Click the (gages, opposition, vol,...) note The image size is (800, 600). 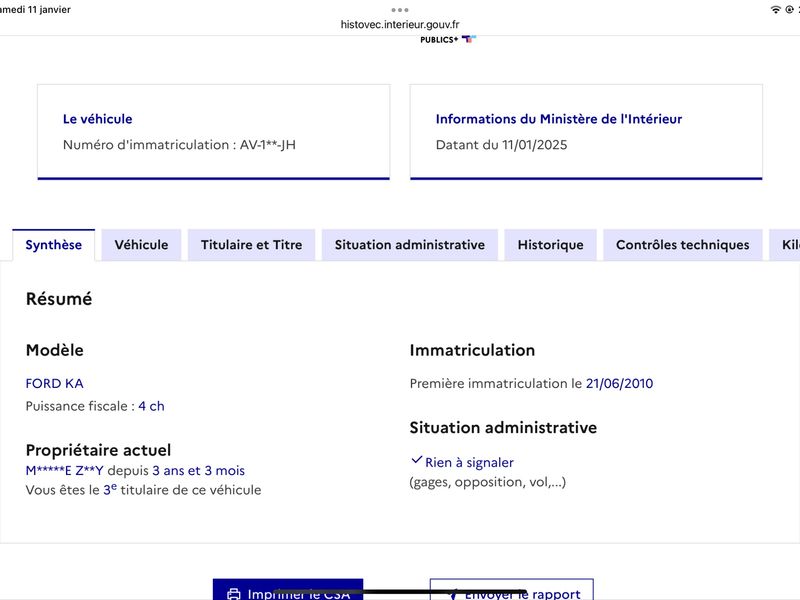pos(488,482)
